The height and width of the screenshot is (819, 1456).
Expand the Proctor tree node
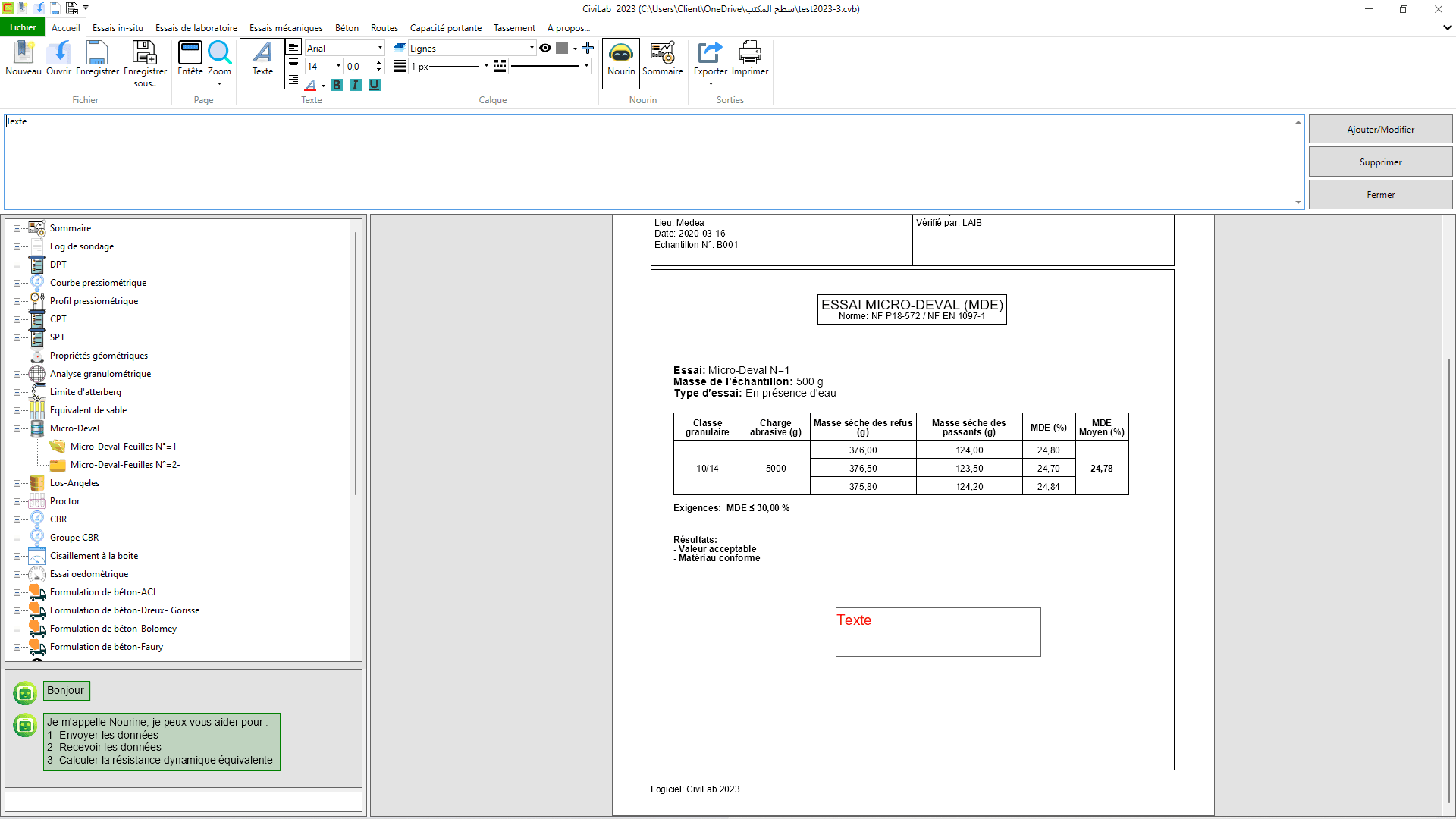click(x=17, y=501)
